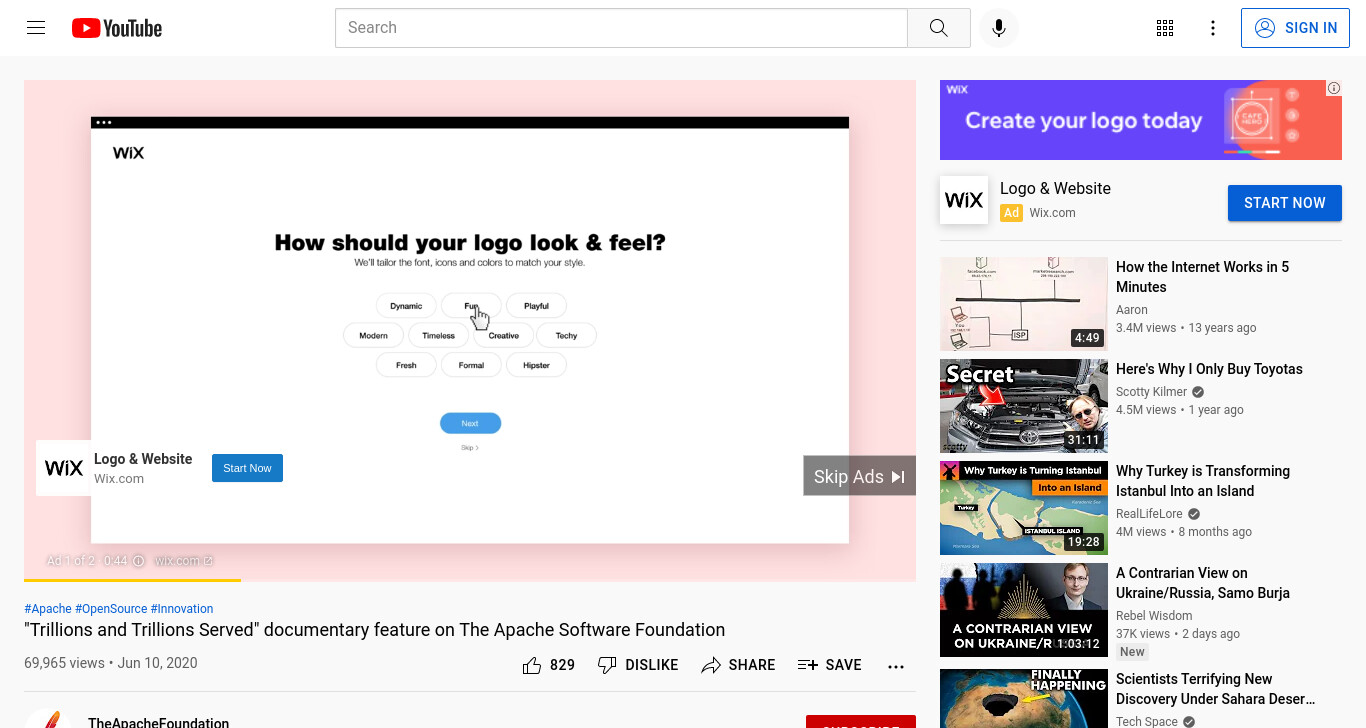Open the YouTube apps grid
The width and height of the screenshot is (1366, 728).
tap(1165, 28)
